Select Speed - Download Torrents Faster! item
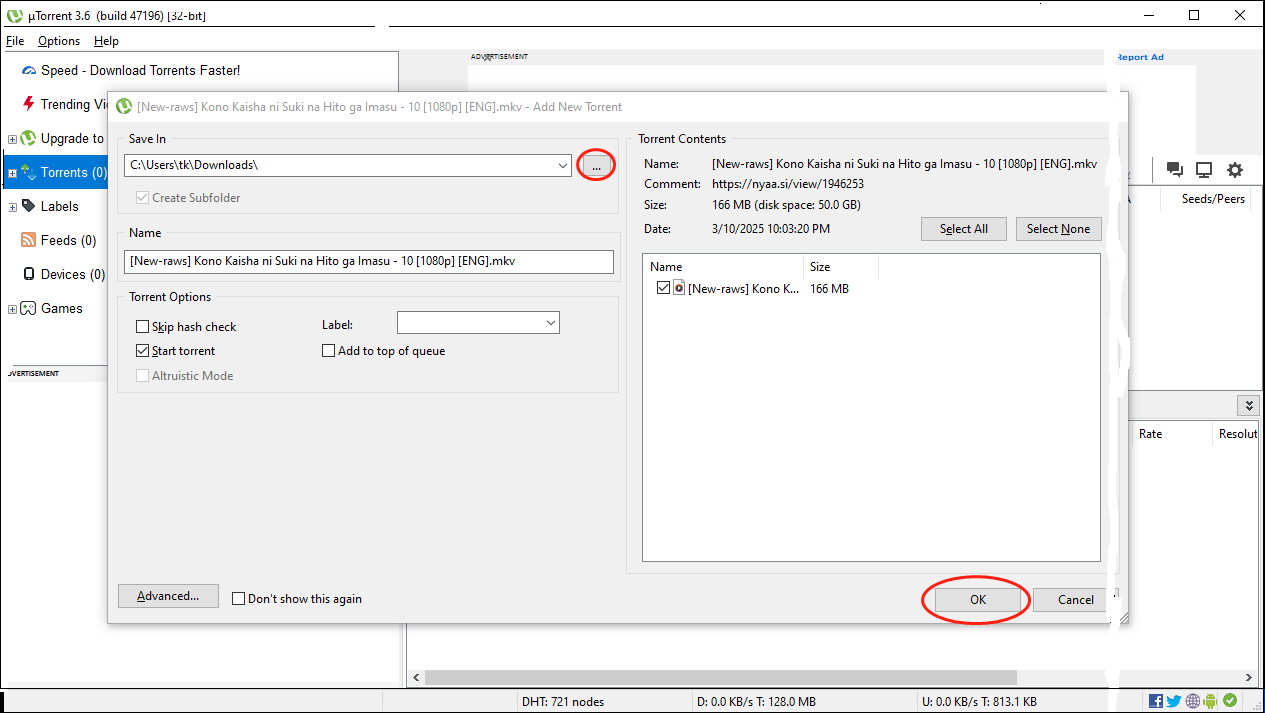The image size is (1265, 713). (140, 71)
